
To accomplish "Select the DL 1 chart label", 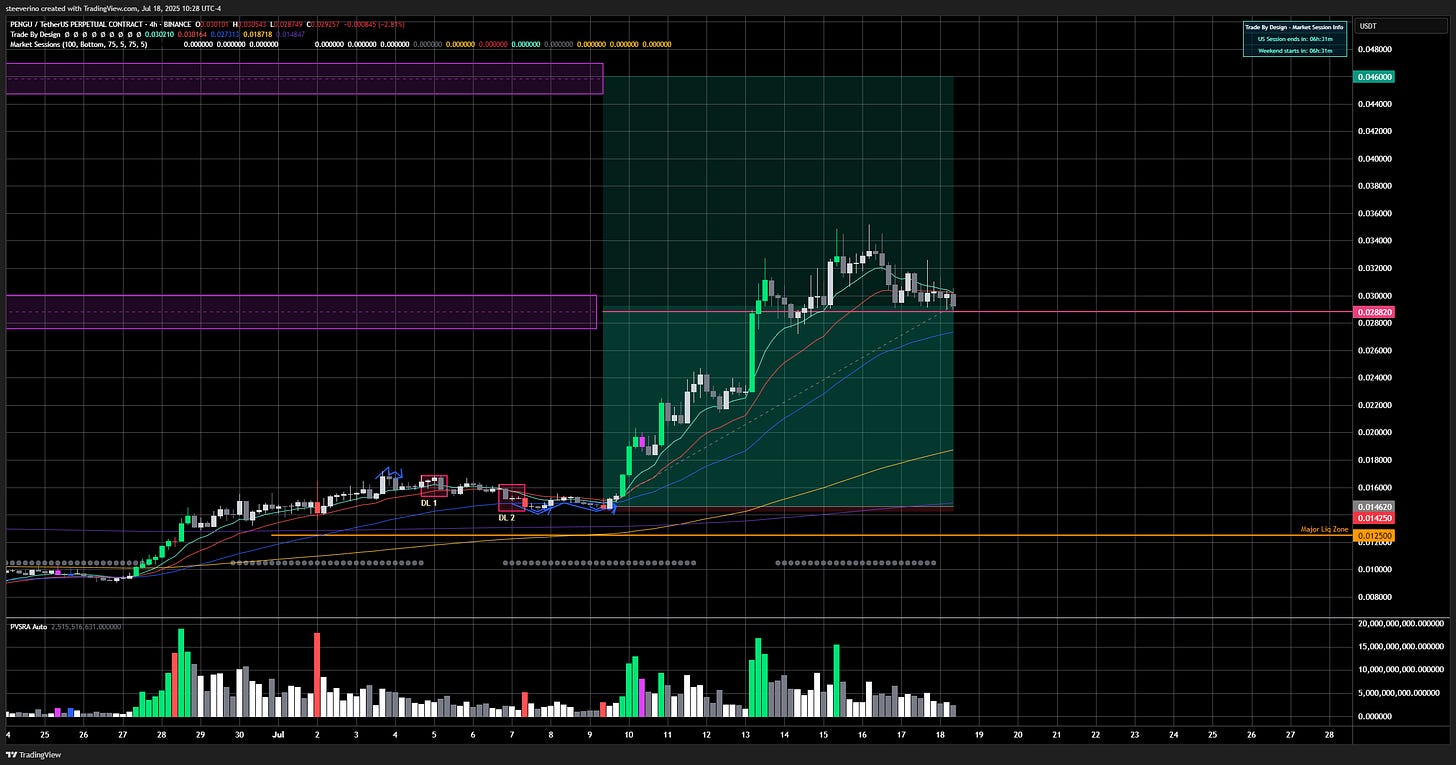I will point(428,502).
